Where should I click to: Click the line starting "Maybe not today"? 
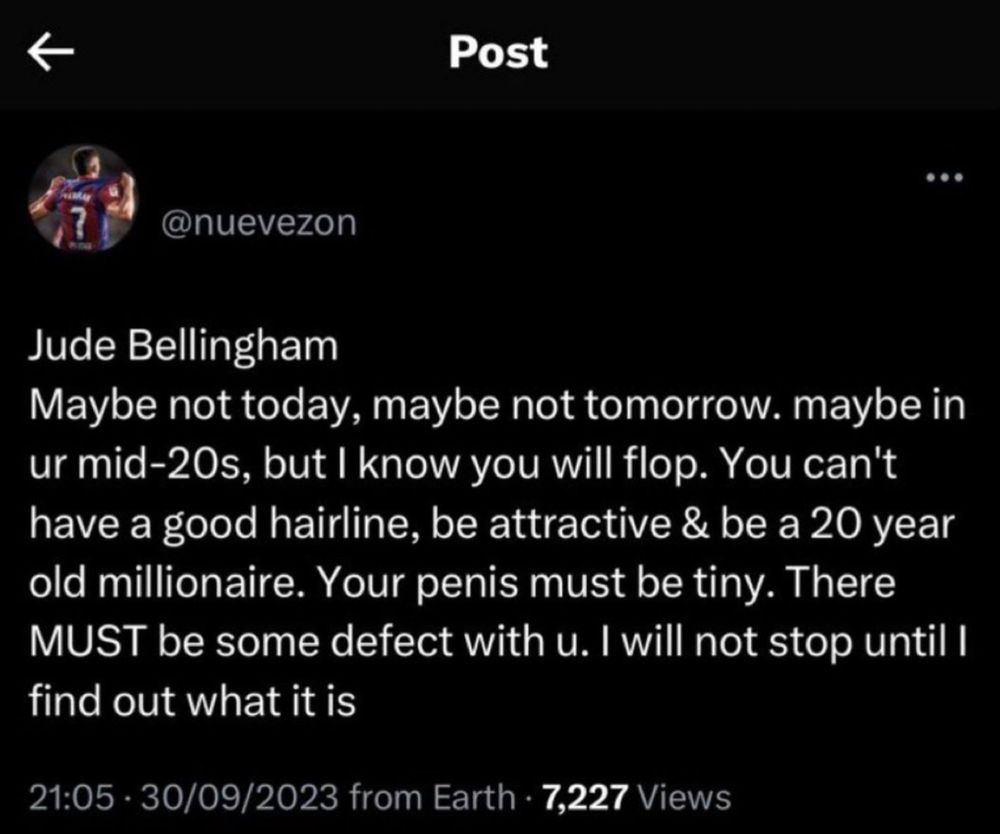tap(497, 407)
